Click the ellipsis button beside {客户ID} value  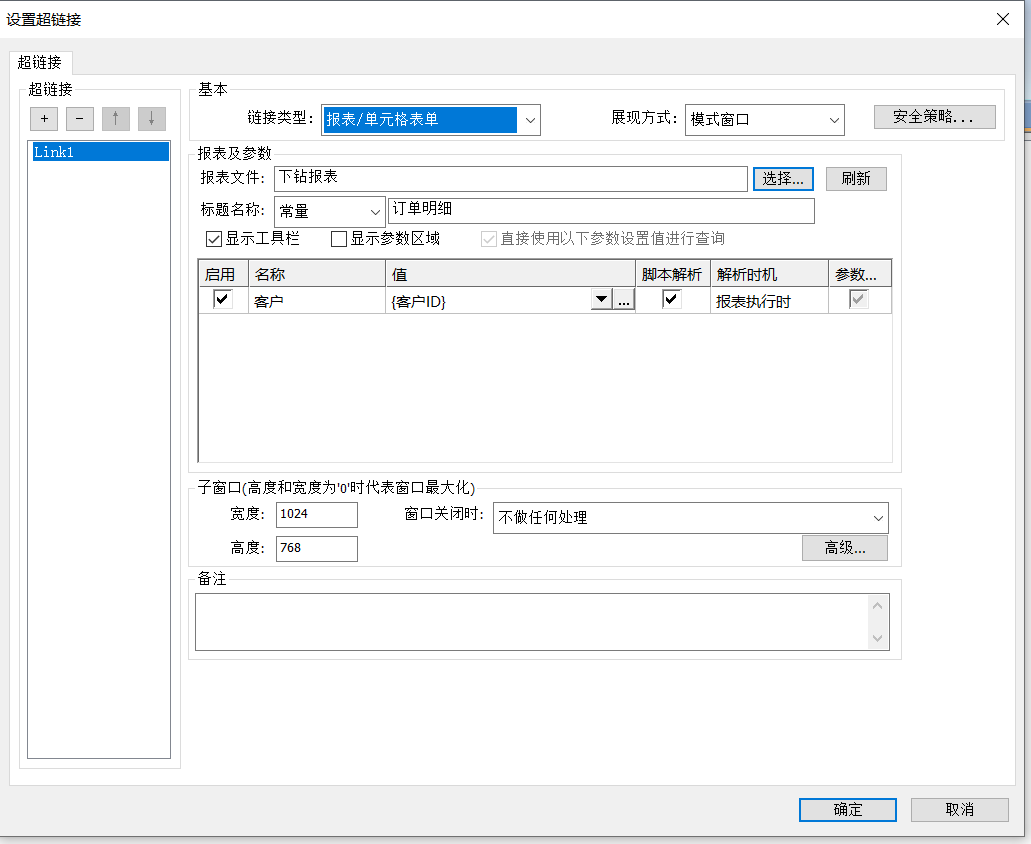[x=624, y=300]
